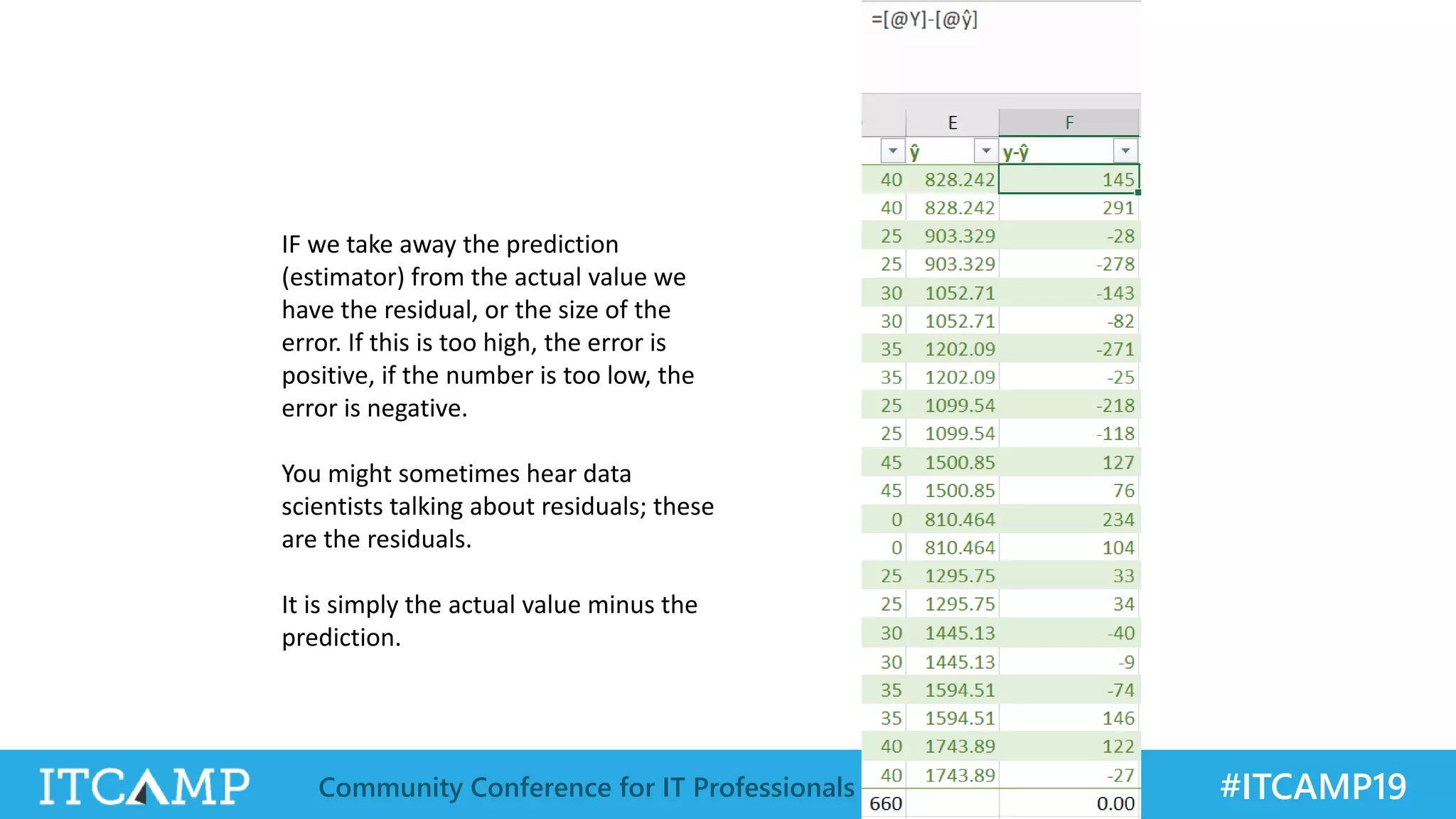Image resolution: width=1456 pixels, height=819 pixels.
Task: Select the residual cell containing 122
Action: tap(1069, 746)
